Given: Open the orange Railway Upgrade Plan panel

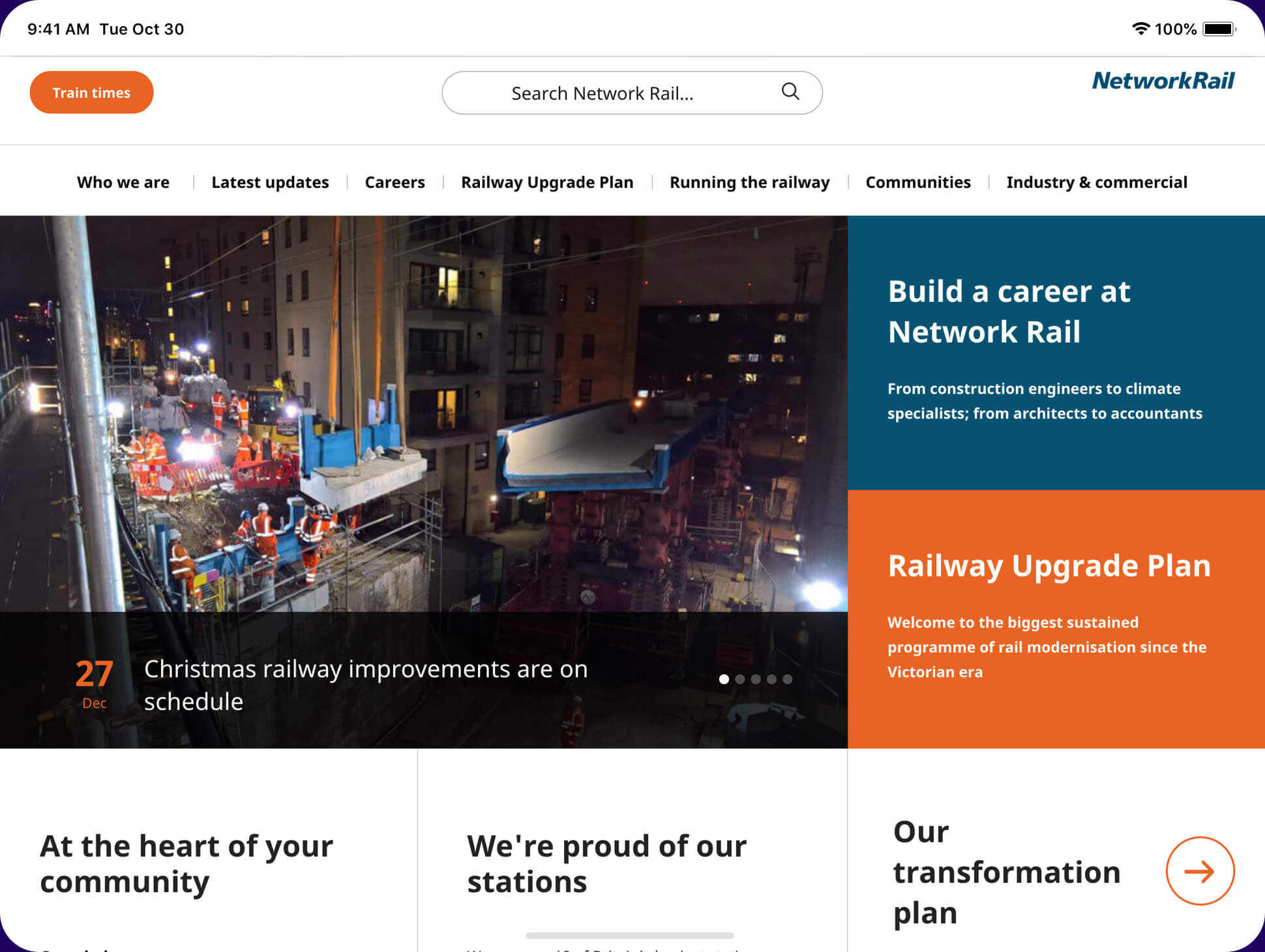Looking at the screenshot, I should (1056, 619).
